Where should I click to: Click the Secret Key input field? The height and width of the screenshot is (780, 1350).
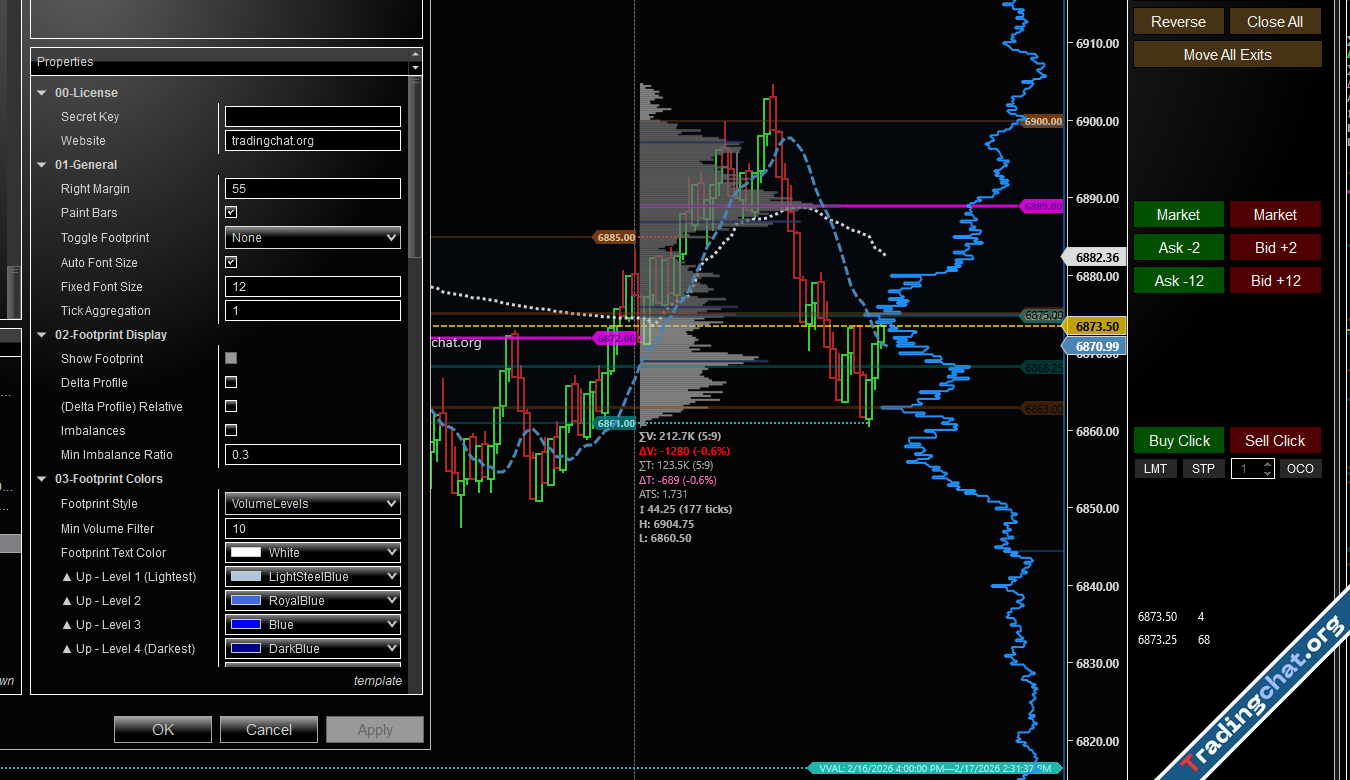point(312,117)
